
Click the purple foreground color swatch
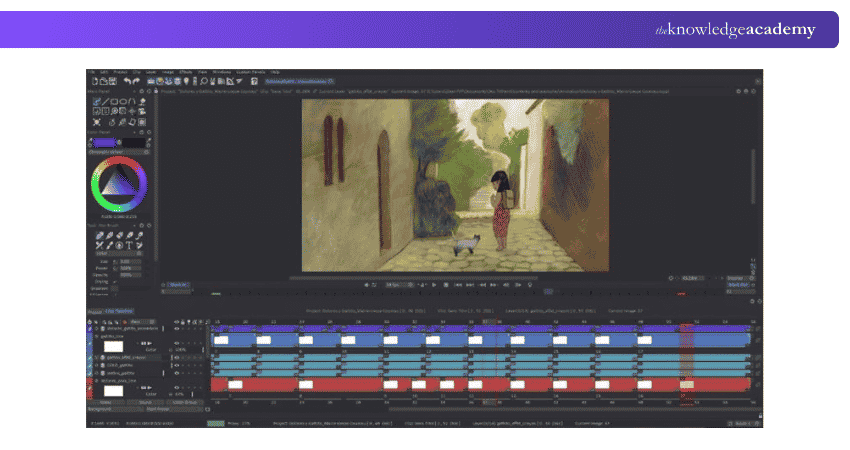(105, 143)
